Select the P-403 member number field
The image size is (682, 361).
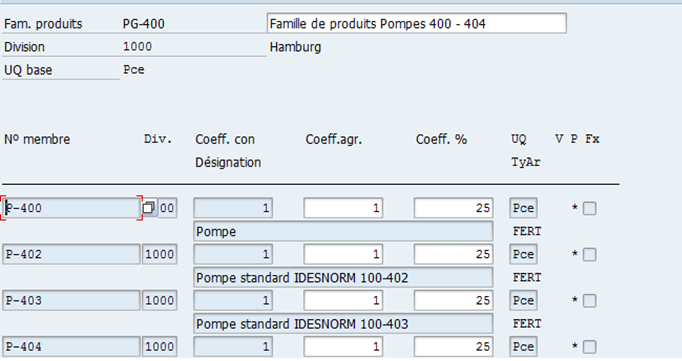[71, 300]
